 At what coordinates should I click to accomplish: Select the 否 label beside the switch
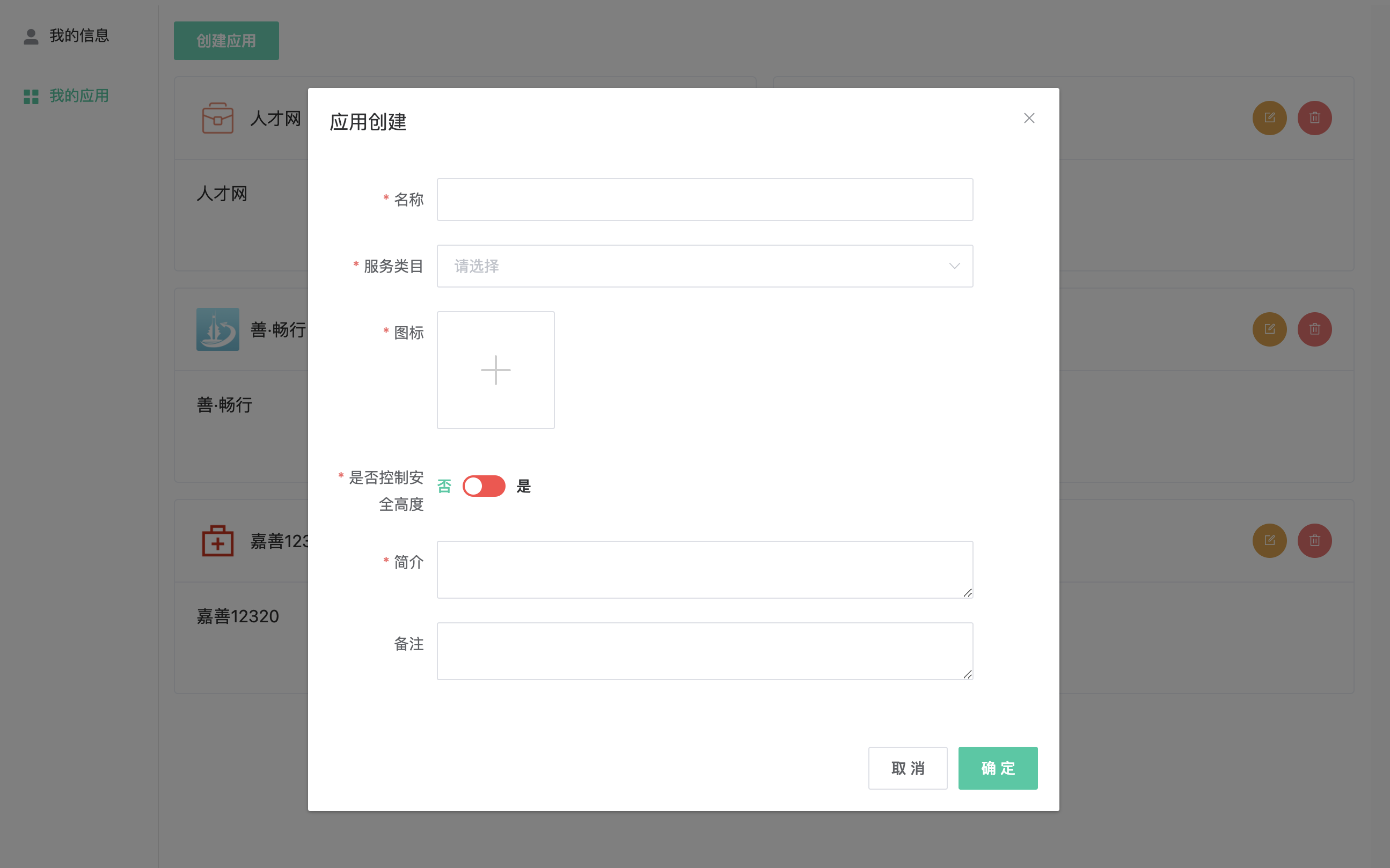444,486
